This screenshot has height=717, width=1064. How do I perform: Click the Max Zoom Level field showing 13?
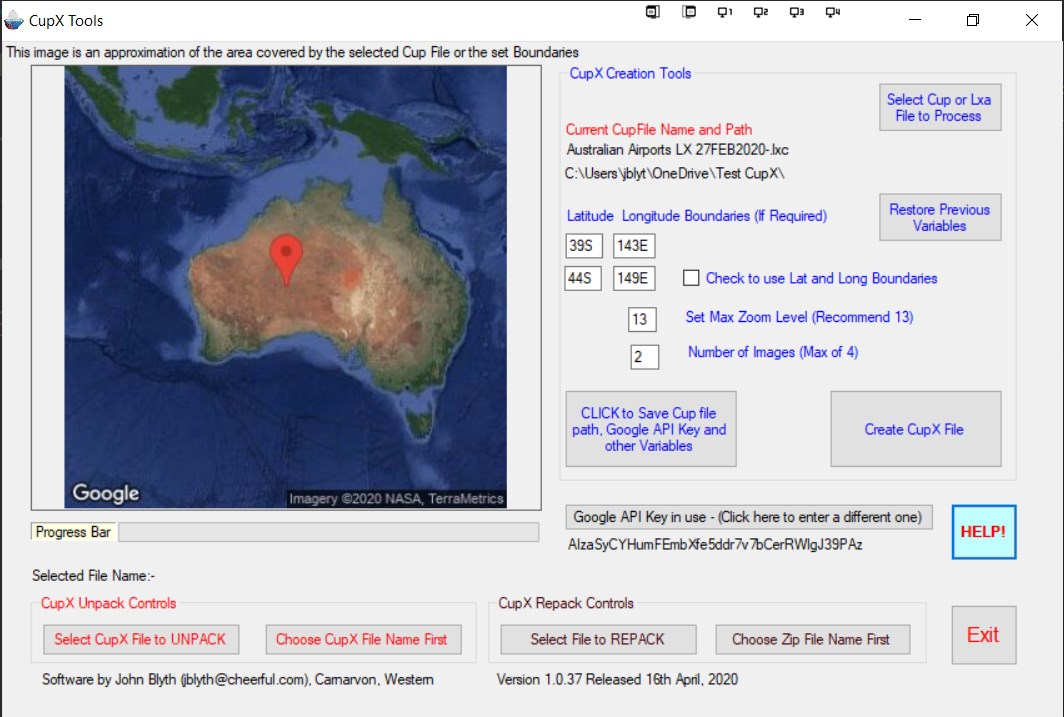point(642,319)
